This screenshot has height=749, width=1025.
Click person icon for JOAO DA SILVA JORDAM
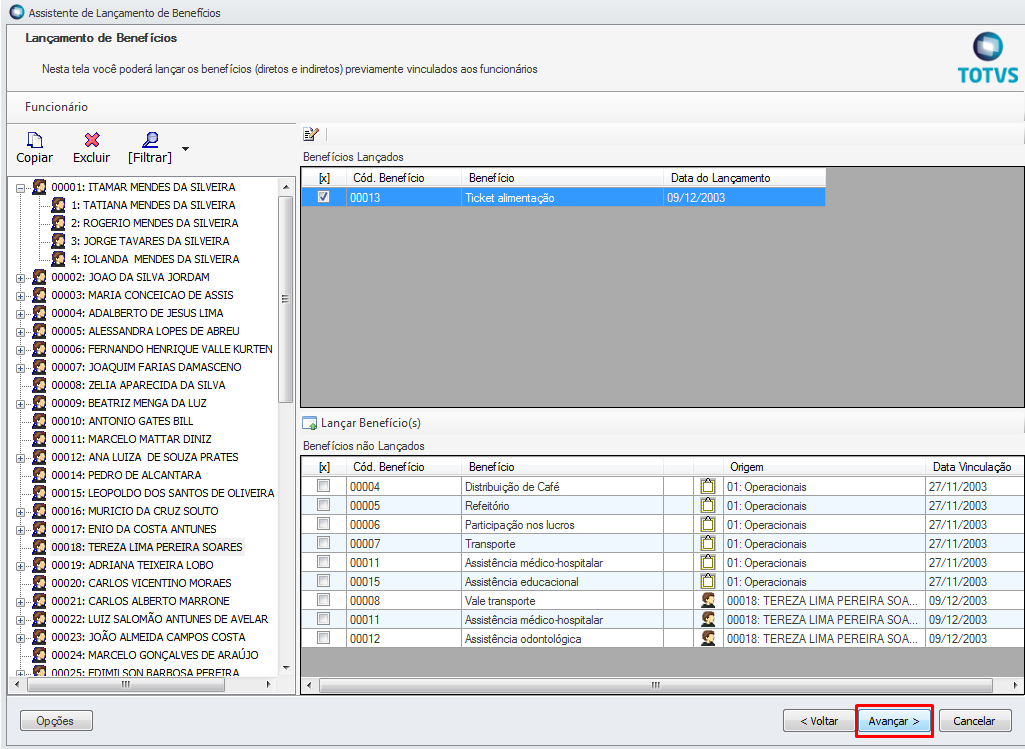coord(40,277)
